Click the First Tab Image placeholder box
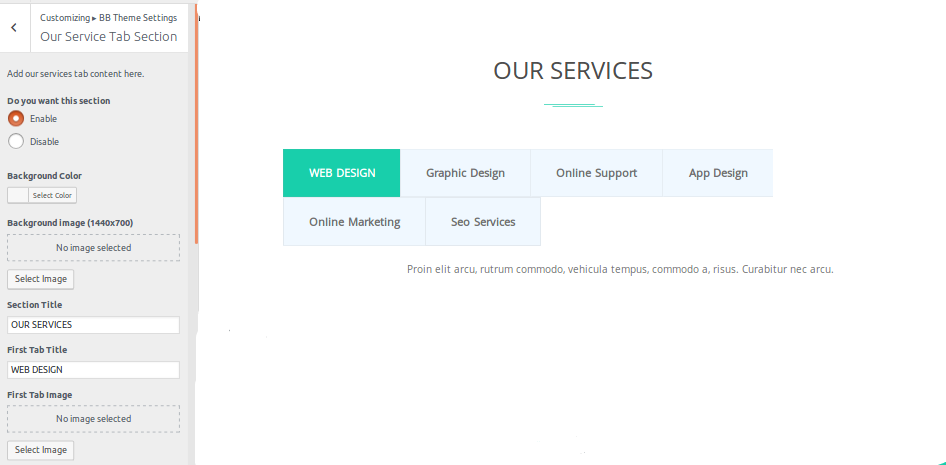946x465 pixels. [x=93, y=419]
